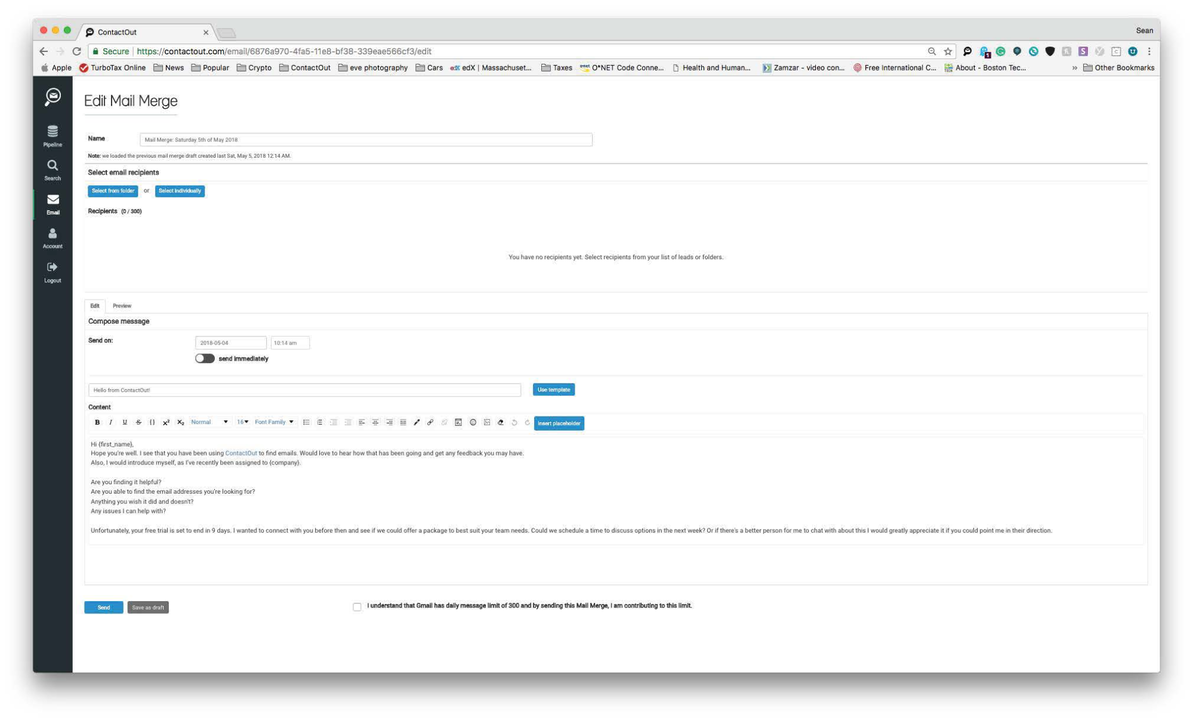
Task: Undo the last edit
Action: click(x=513, y=422)
